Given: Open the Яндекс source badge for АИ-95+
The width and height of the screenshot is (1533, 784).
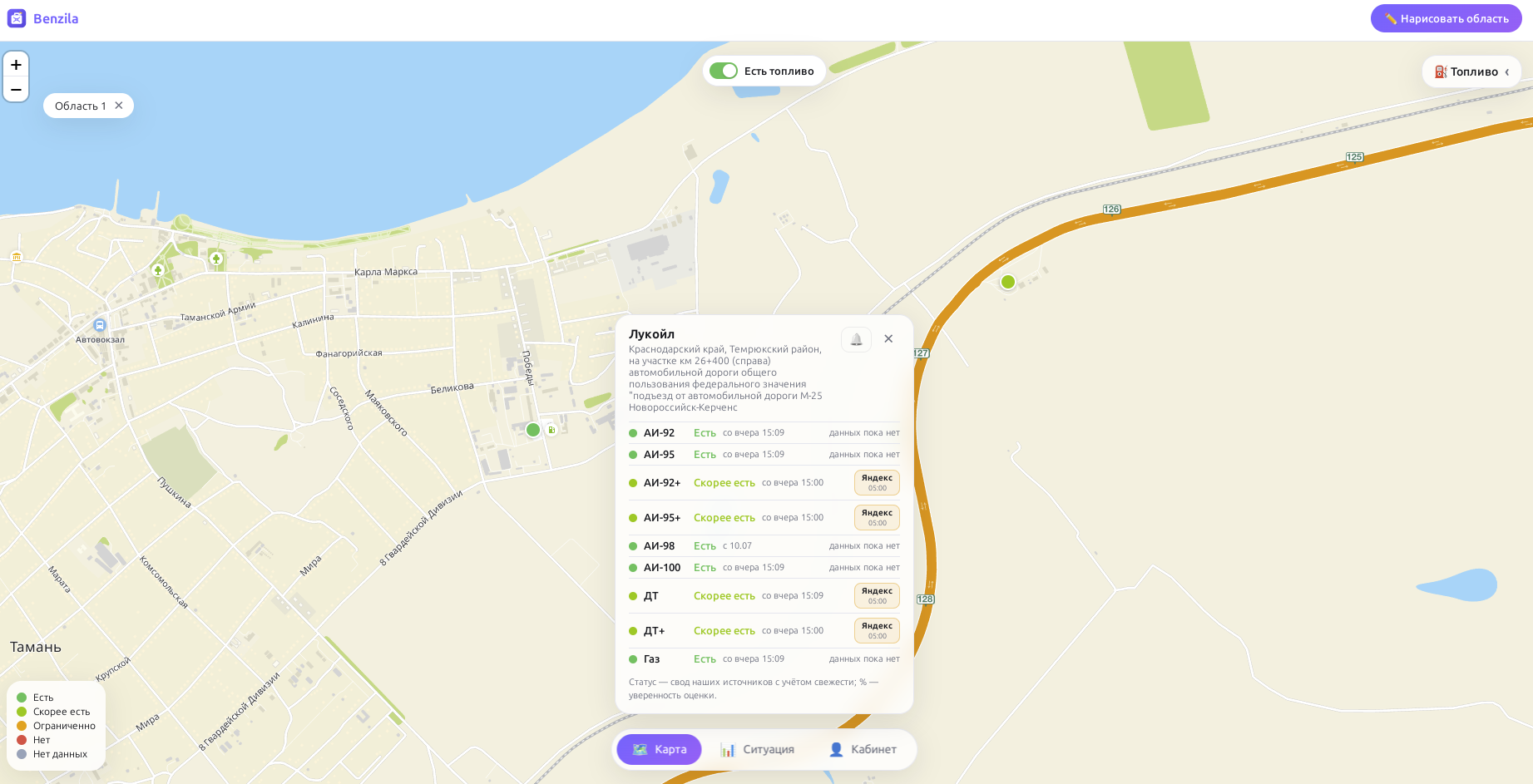Looking at the screenshot, I should 877,517.
